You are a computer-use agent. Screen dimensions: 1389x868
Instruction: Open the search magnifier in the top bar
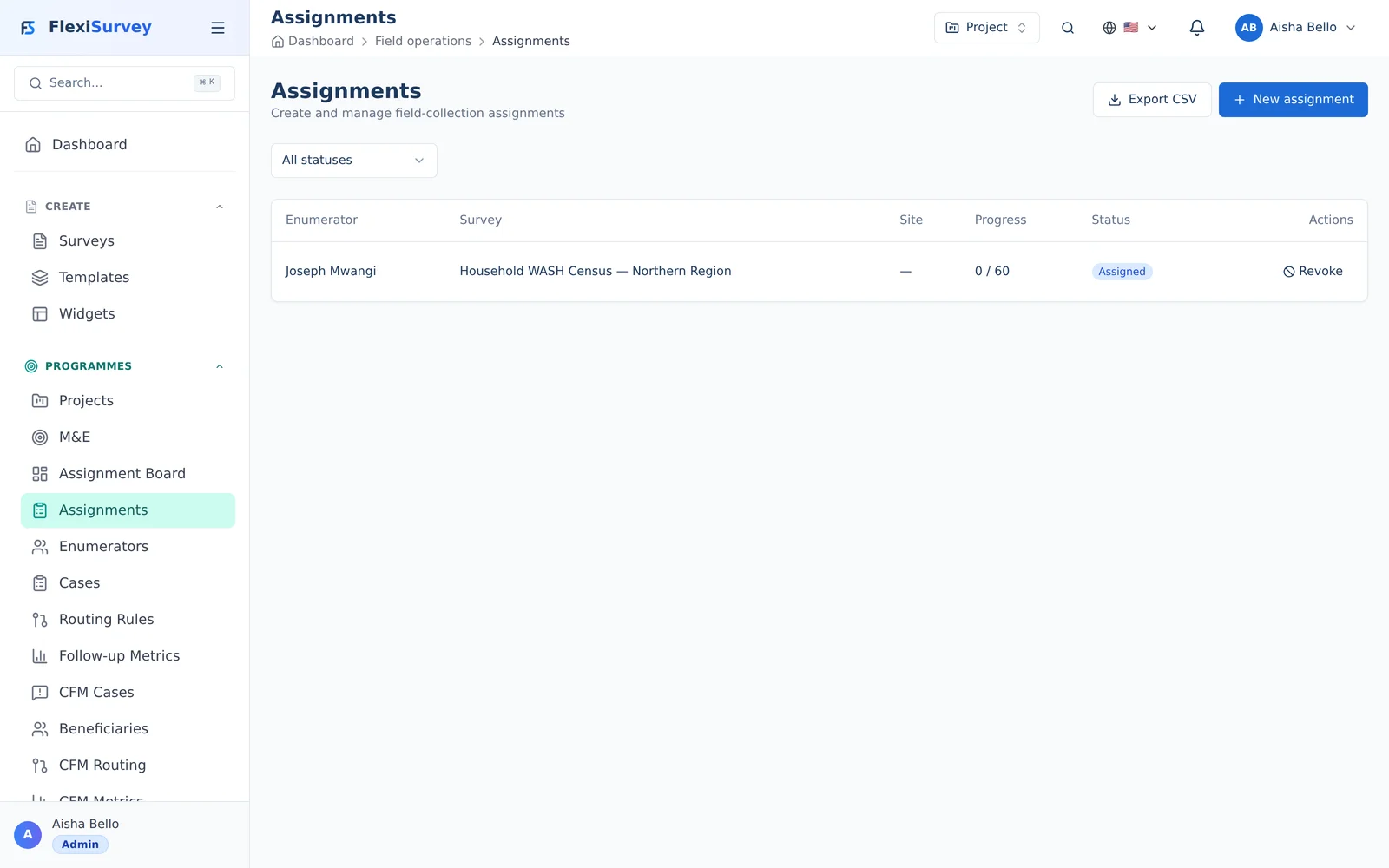[x=1068, y=28]
